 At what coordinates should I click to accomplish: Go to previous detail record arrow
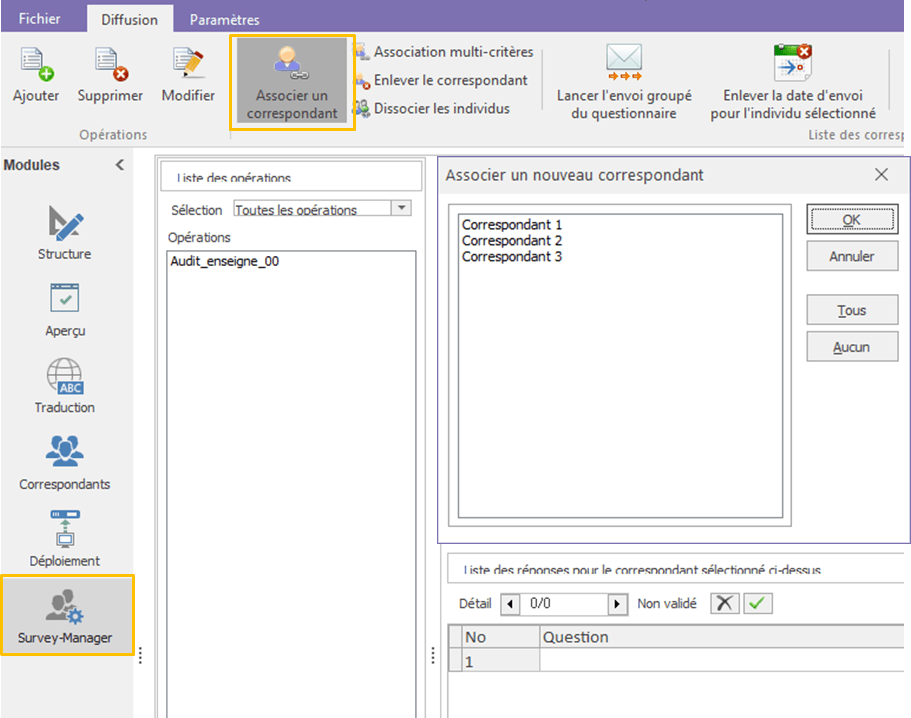[510, 604]
